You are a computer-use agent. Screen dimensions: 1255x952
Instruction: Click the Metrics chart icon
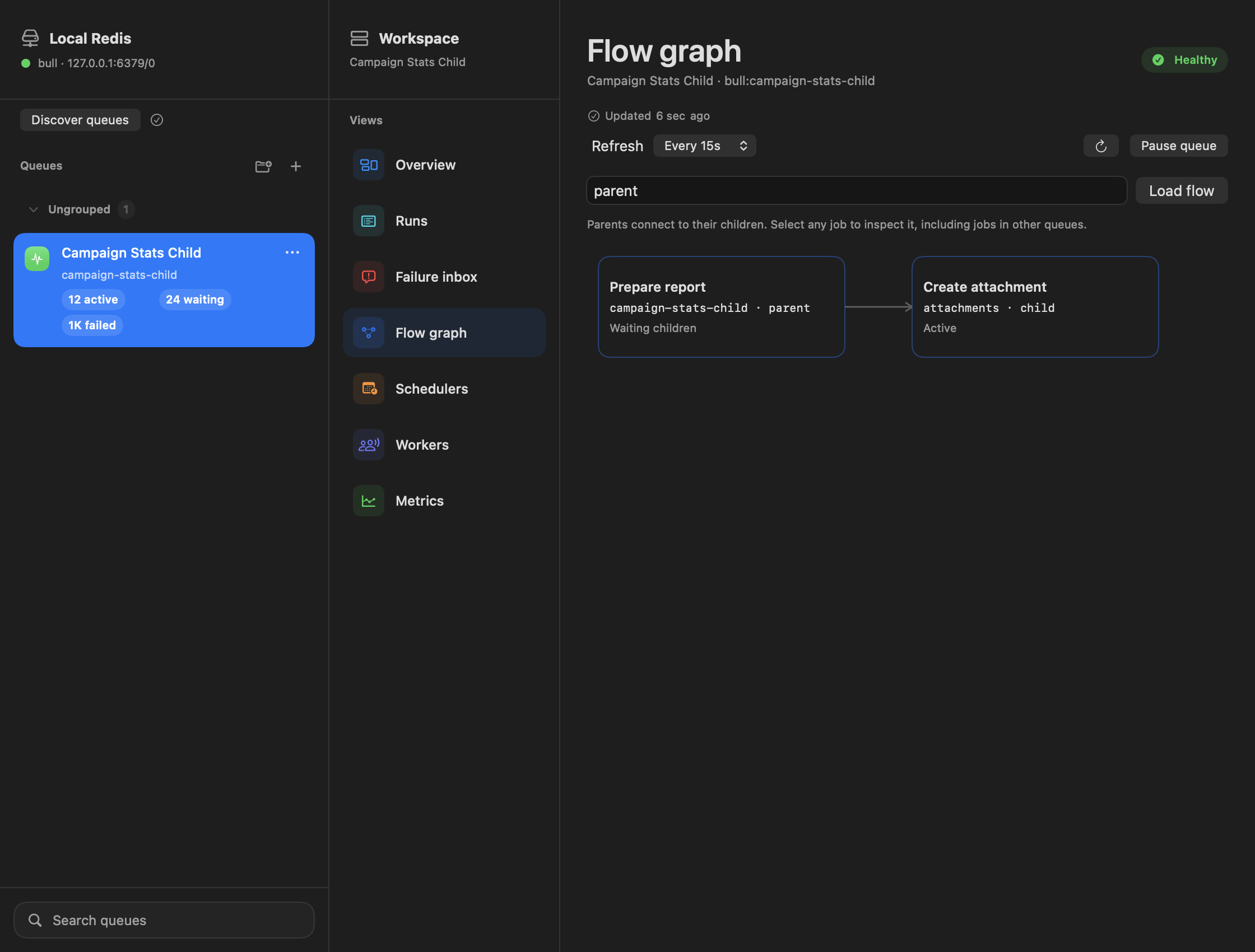[x=369, y=501]
